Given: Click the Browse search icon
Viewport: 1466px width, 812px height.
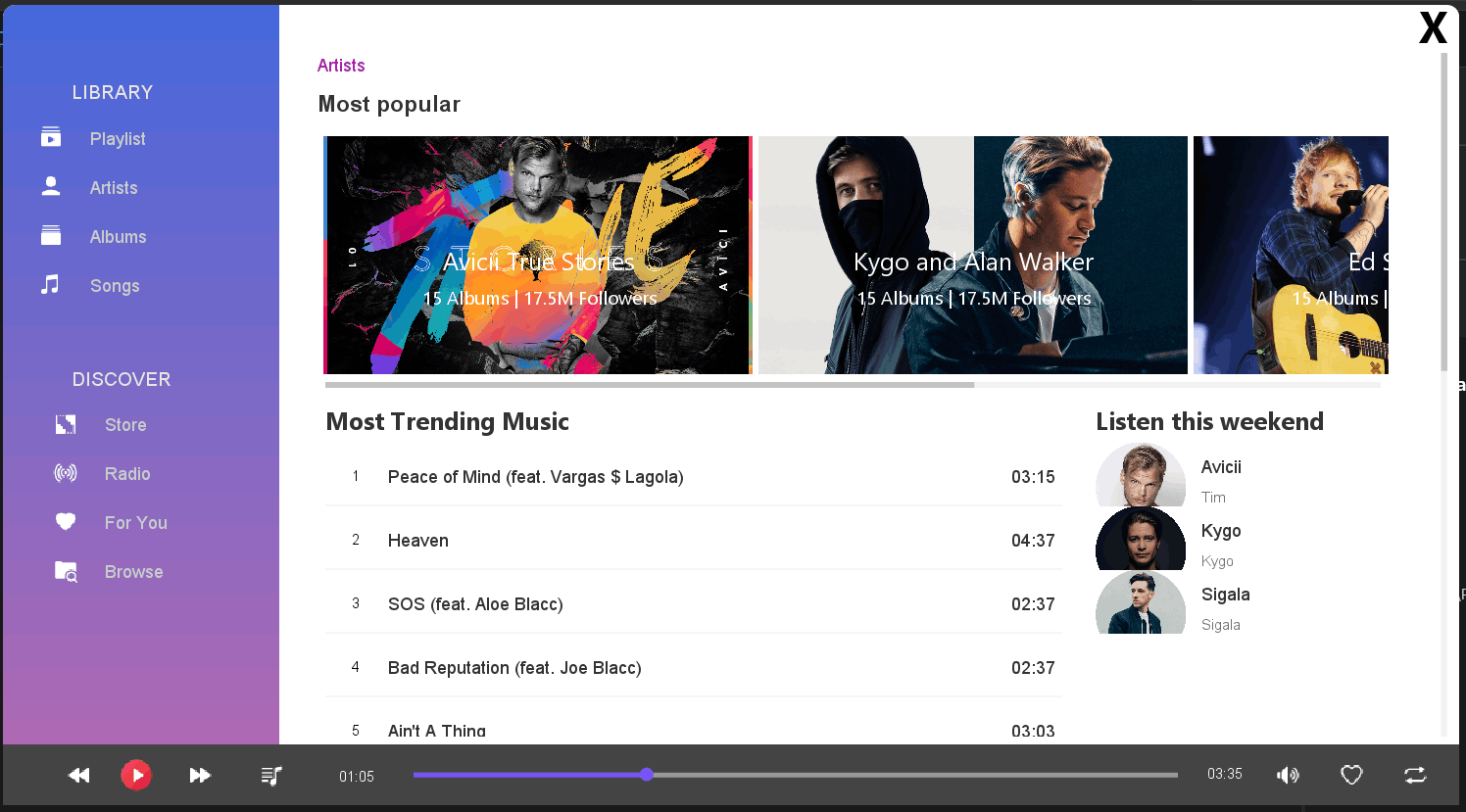Looking at the screenshot, I should point(66,571).
